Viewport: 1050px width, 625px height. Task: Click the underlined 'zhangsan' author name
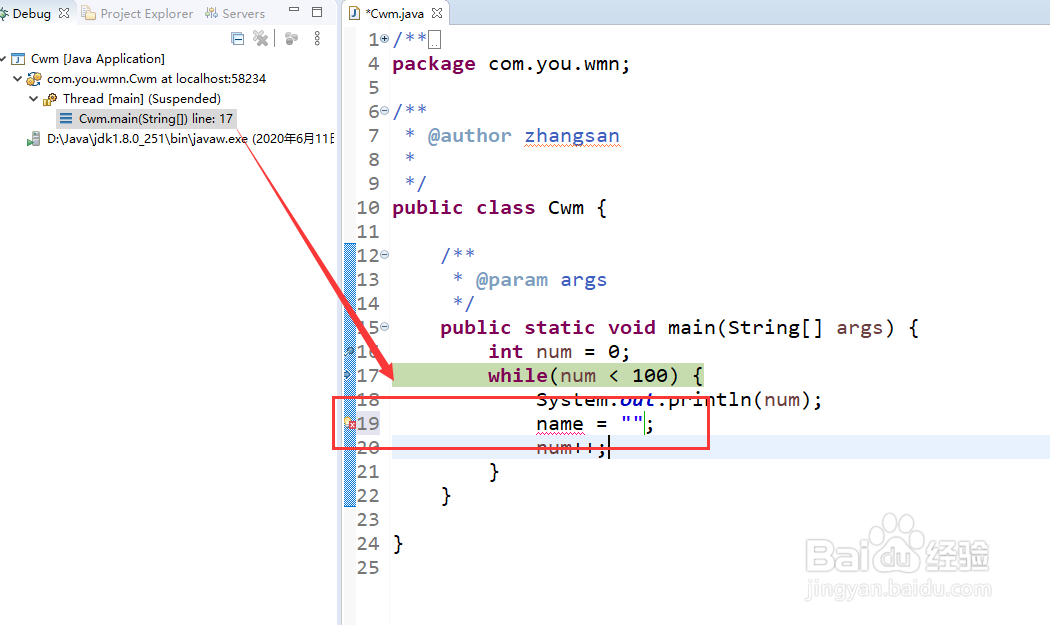(x=572, y=136)
